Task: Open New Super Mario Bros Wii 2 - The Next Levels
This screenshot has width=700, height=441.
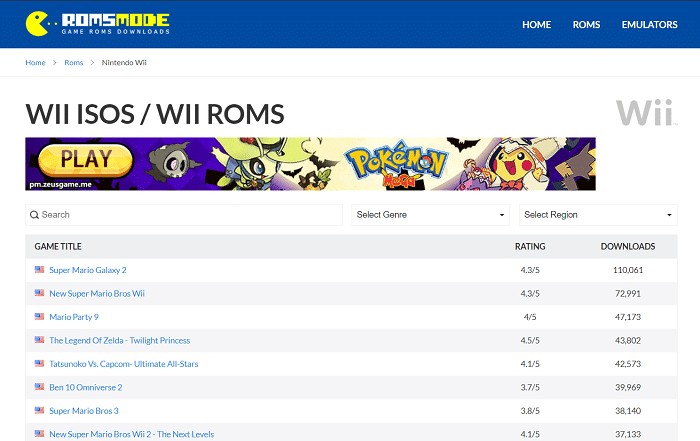Action: [x=132, y=434]
